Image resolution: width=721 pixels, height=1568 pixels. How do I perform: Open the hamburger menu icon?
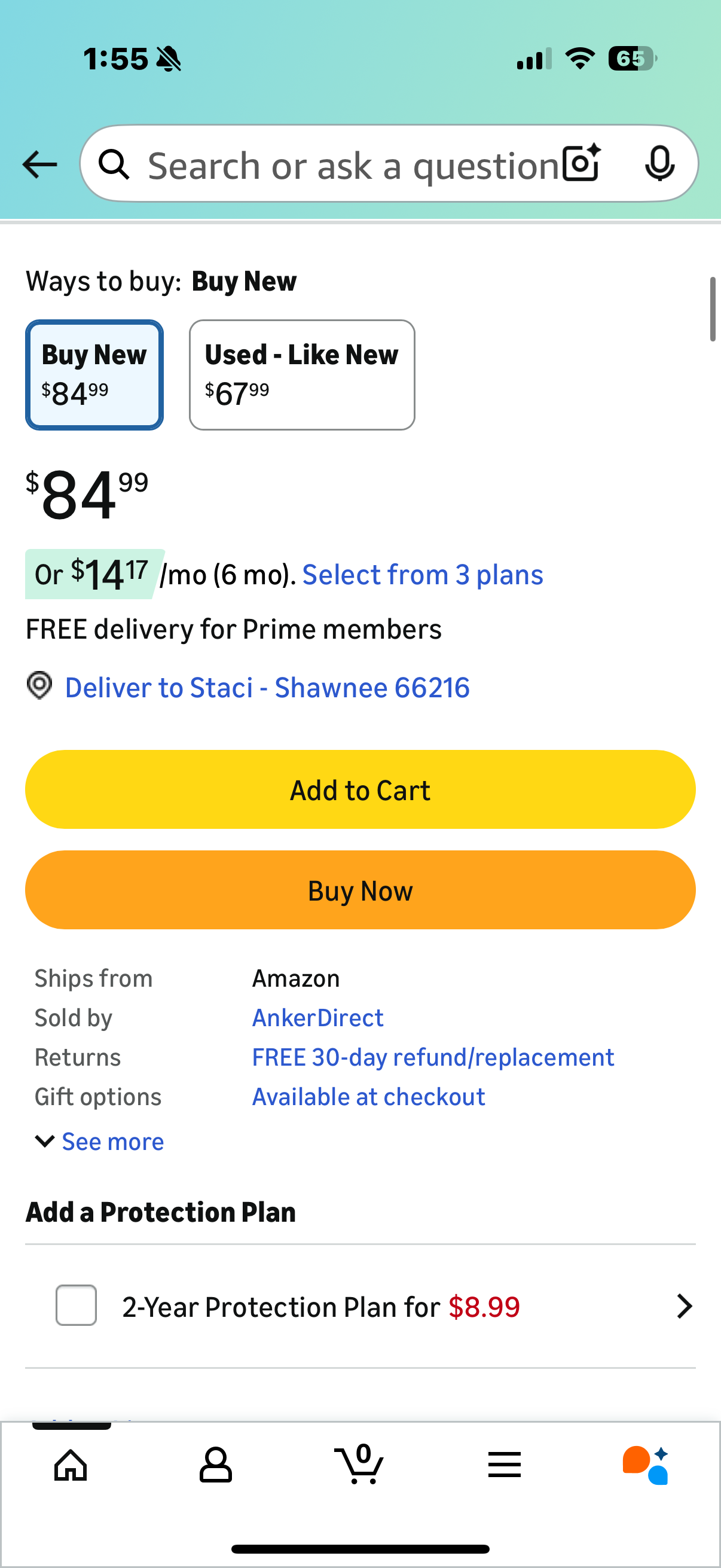click(505, 1465)
